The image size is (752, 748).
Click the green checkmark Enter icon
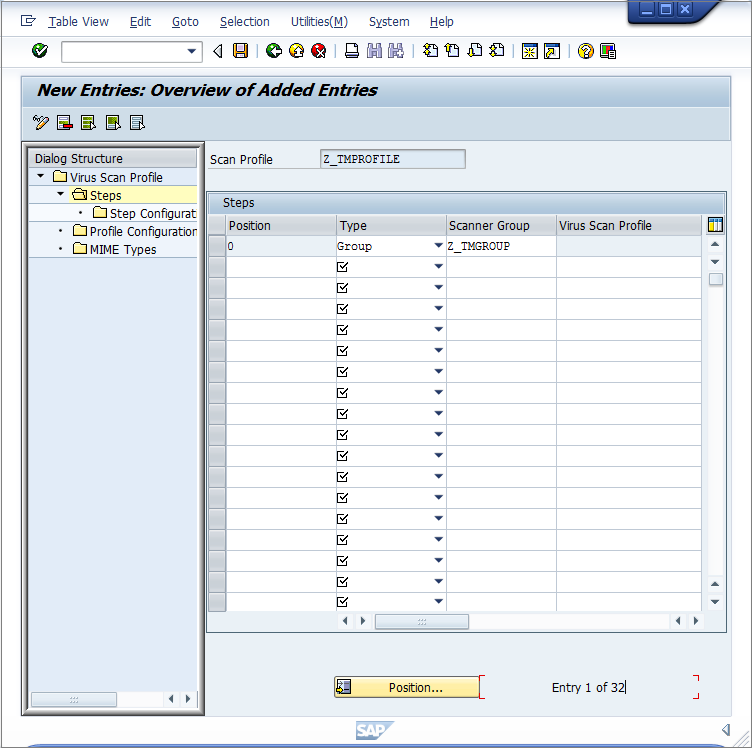click(x=40, y=51)
